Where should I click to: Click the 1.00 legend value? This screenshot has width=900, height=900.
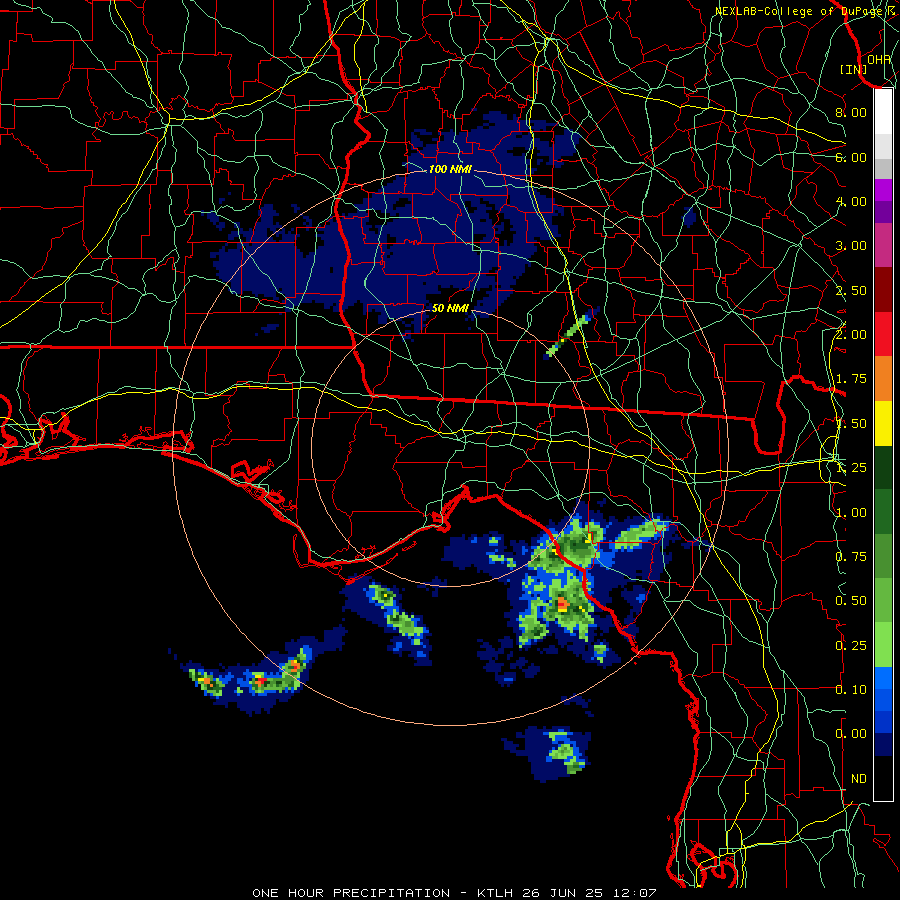tap(851, 513)
